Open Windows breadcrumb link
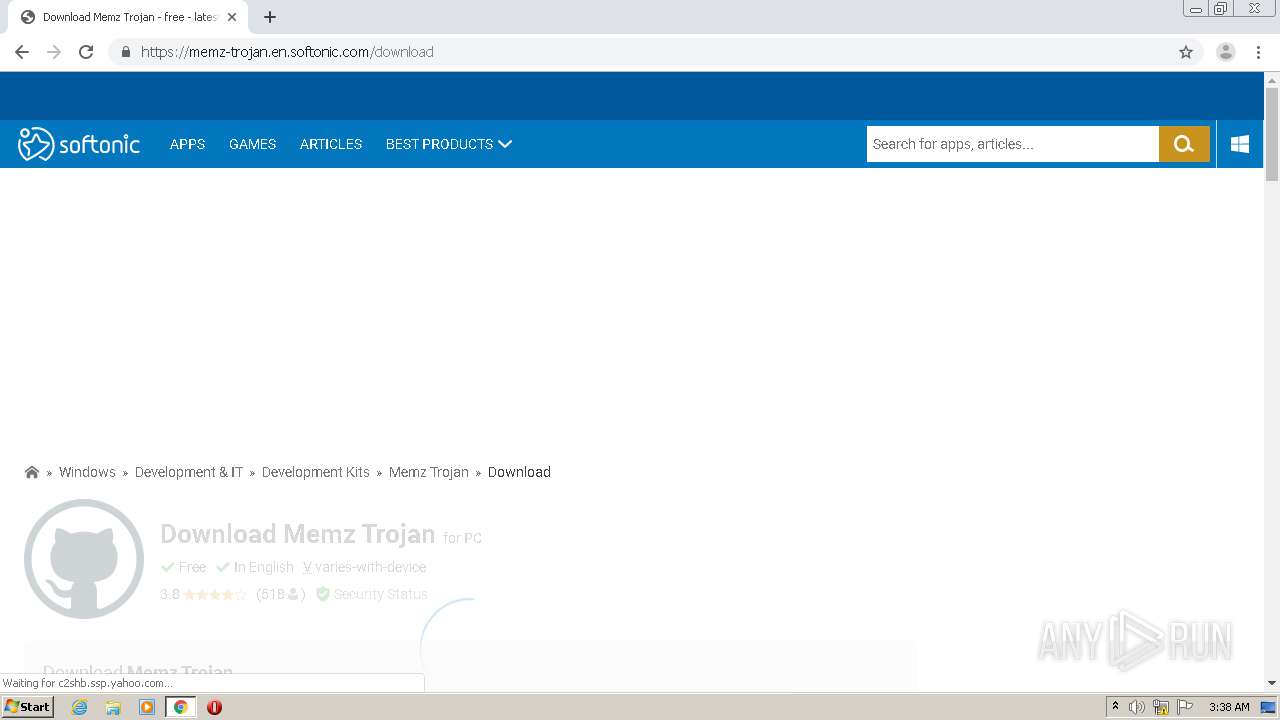Viewport: 1280px width, 720px height. coord(87,472)
